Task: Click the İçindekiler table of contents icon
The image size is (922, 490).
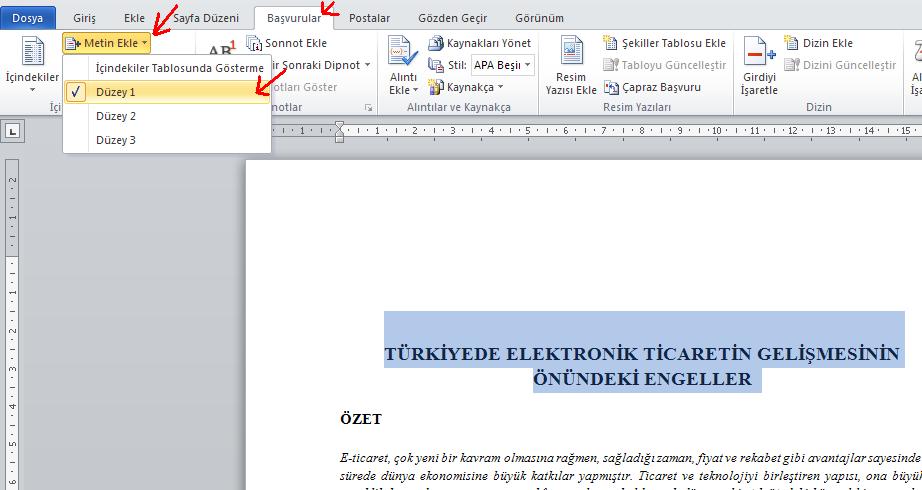Action: (x=32, y=51)
